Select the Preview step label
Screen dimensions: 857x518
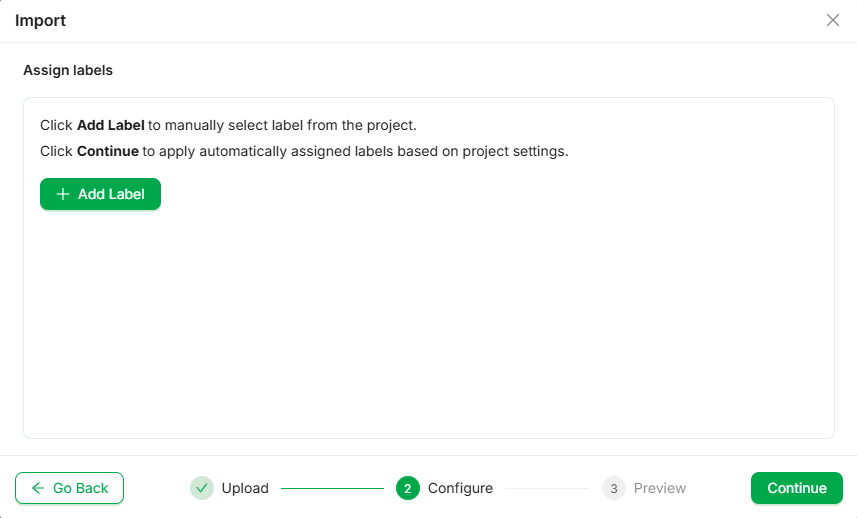pos(660,488)
